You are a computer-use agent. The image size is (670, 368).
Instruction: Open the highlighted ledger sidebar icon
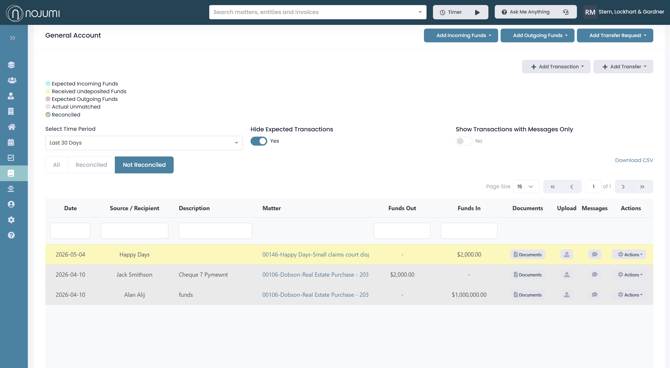[11, 173]
